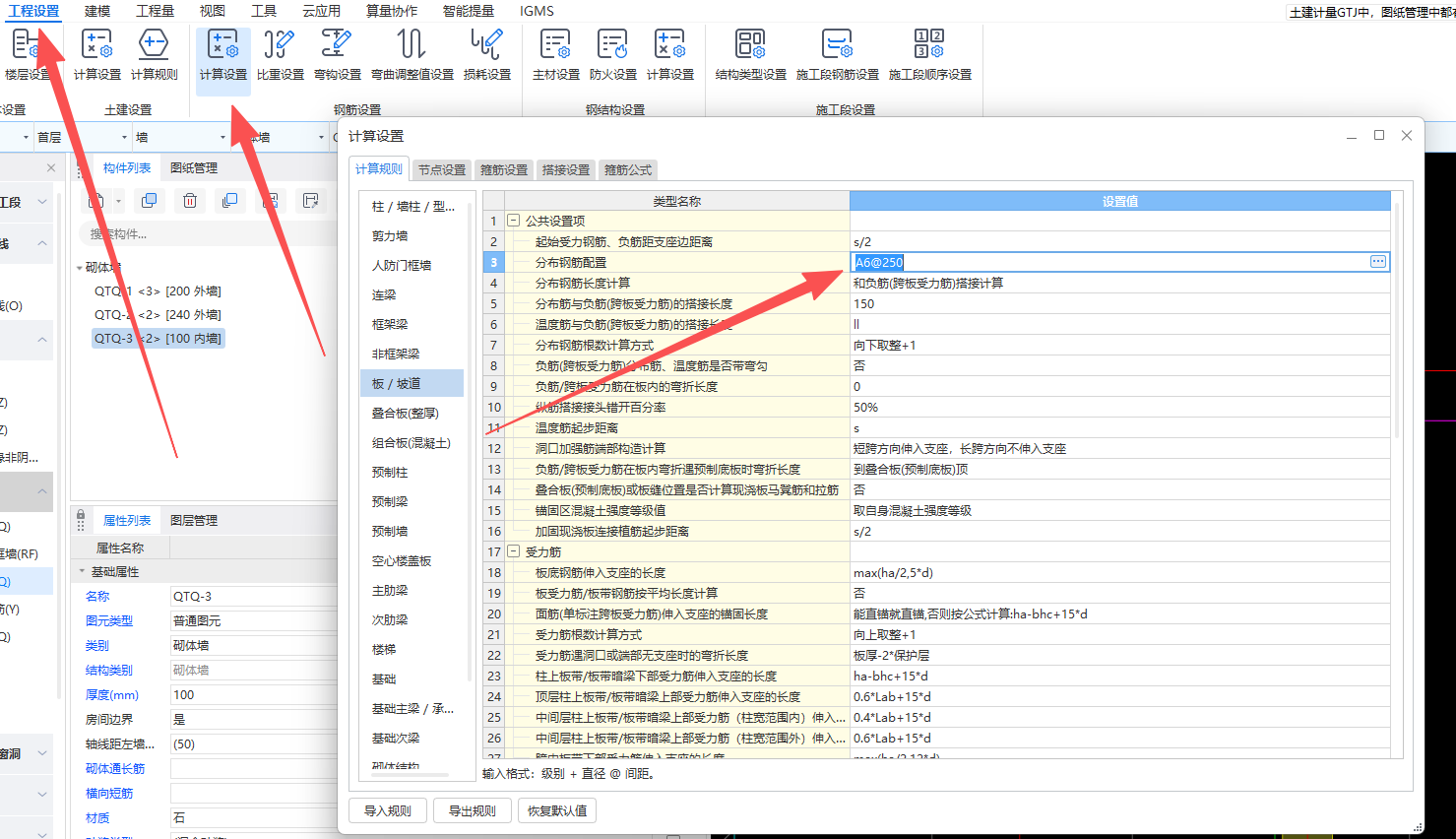Image resolution: width=1456 pixels, height=839 pixels.
Task: Select QTQ-1 <3> [200 外墙] in the tree
Action: (158, 291)
